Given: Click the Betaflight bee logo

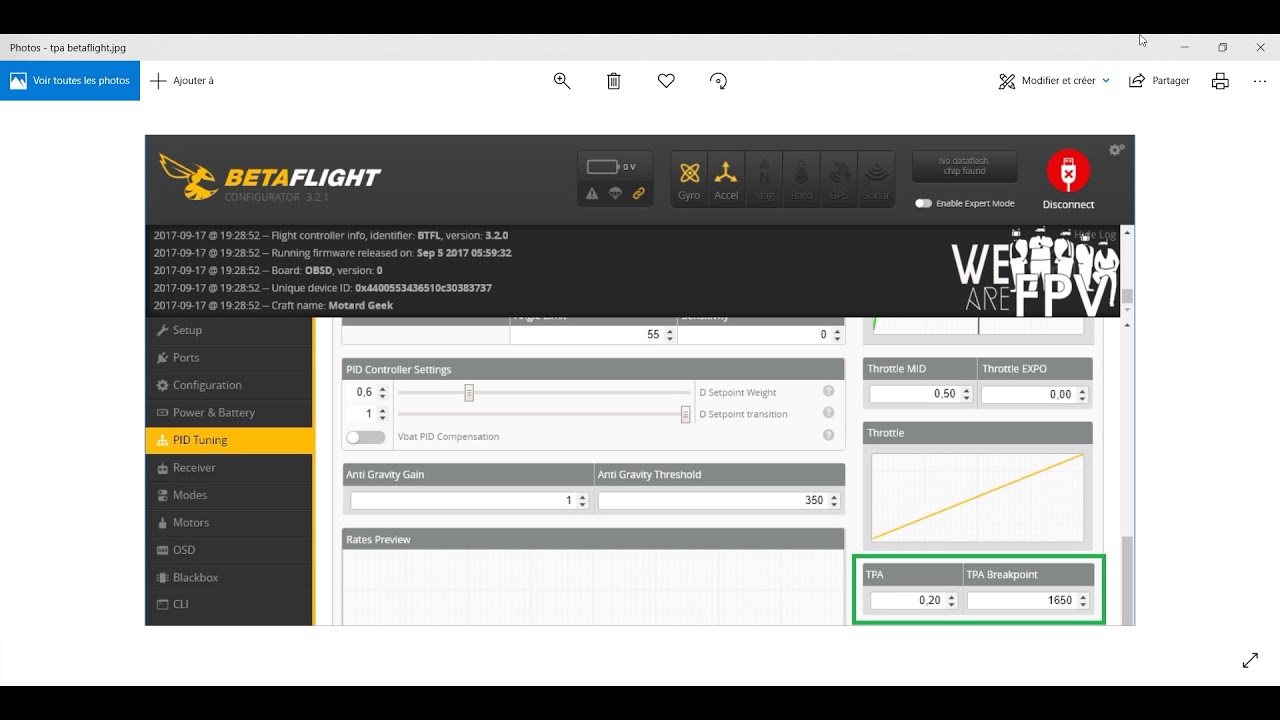Looking at the screenshot, I should [188, 177].
